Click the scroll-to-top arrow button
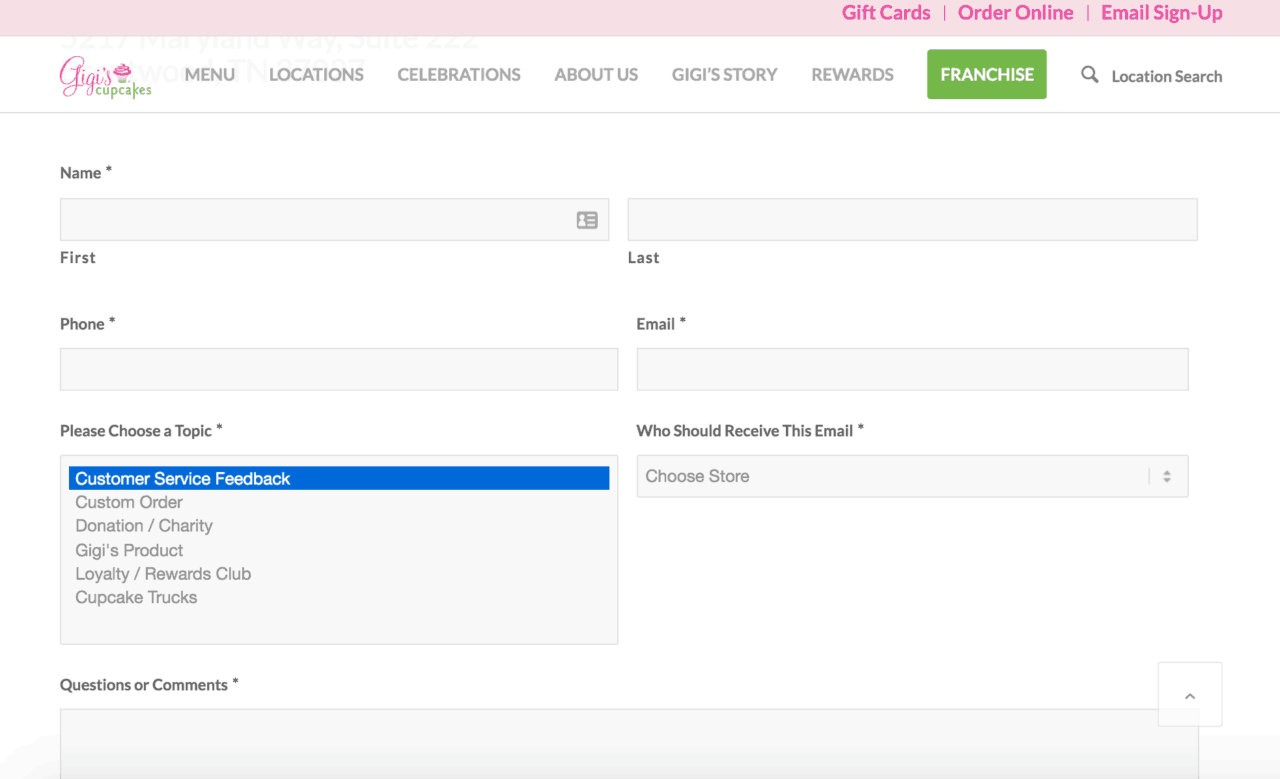The width and height of the screenshot is (1280, 779). coord(1190,694)
